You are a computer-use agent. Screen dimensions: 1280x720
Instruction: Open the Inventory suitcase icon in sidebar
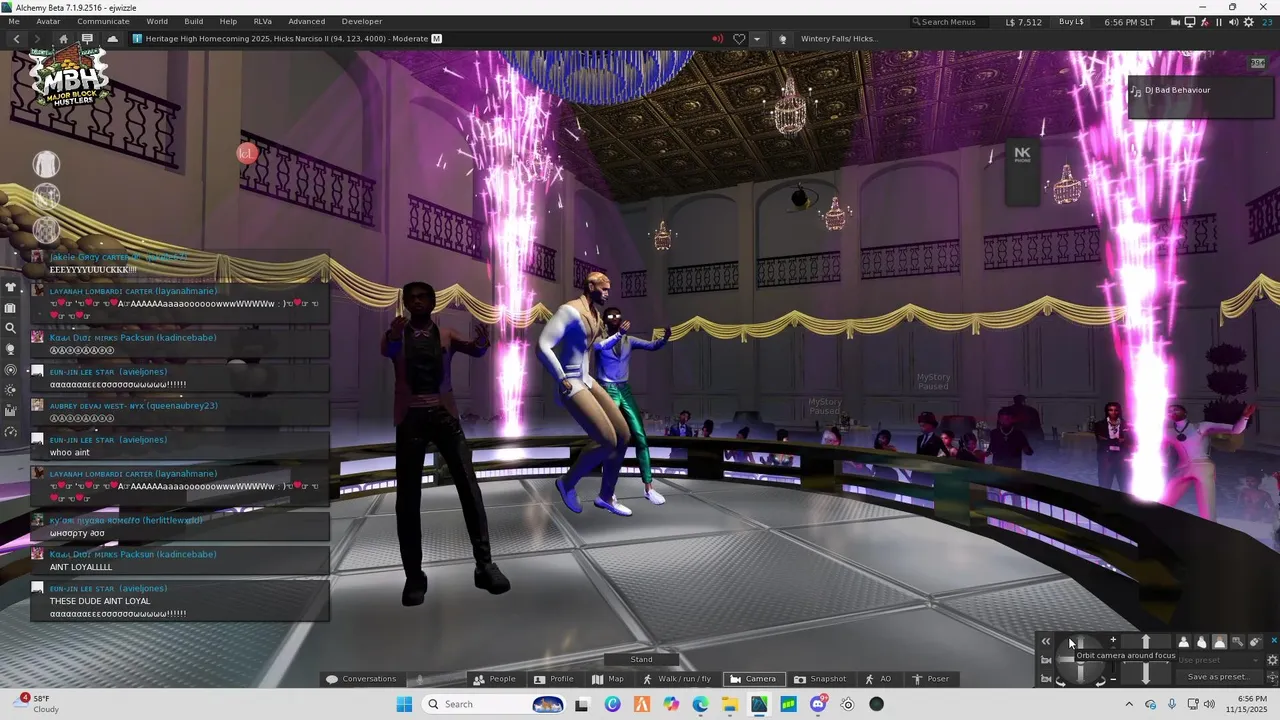10,308
